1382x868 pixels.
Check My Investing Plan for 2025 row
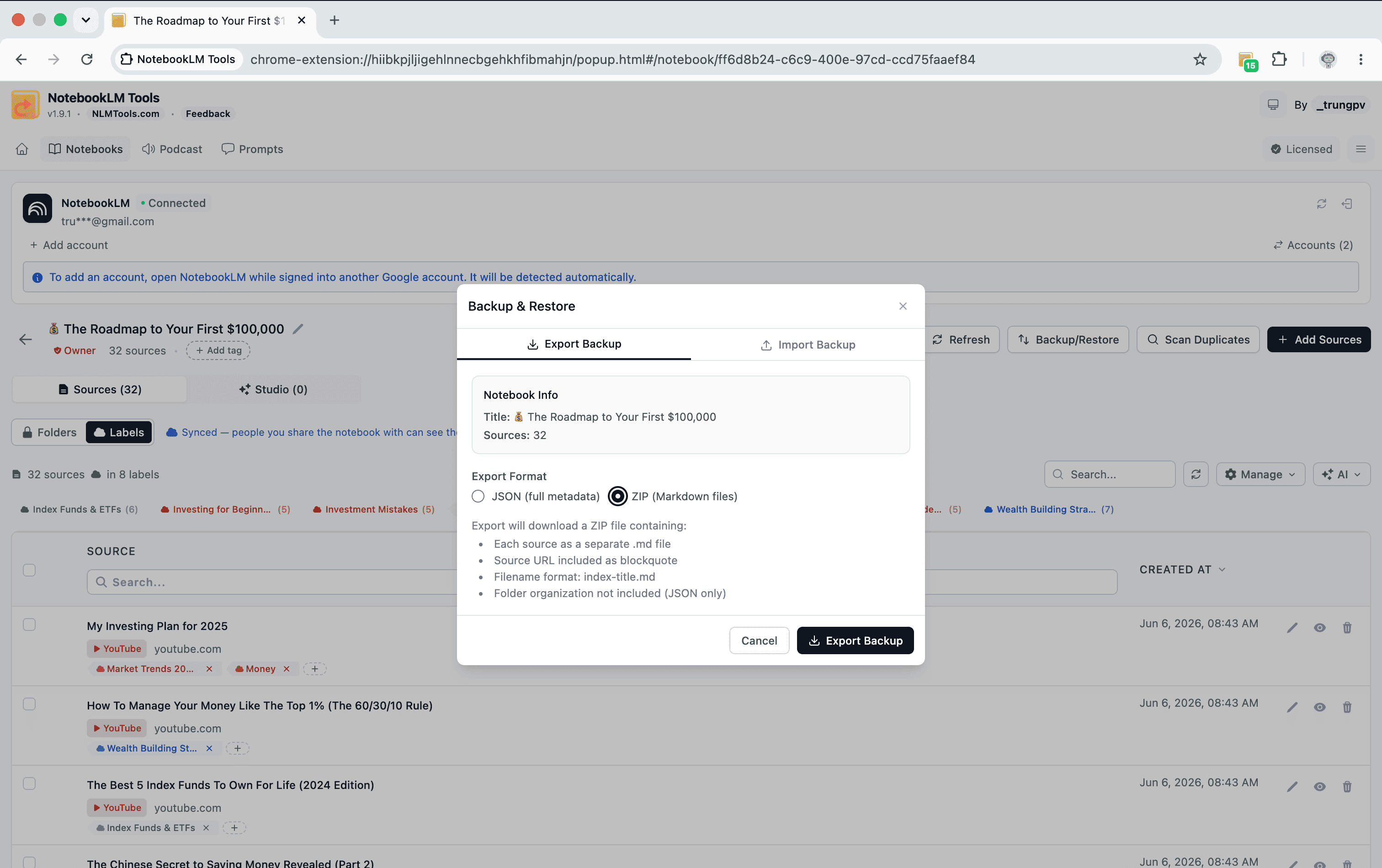(29, 625)
